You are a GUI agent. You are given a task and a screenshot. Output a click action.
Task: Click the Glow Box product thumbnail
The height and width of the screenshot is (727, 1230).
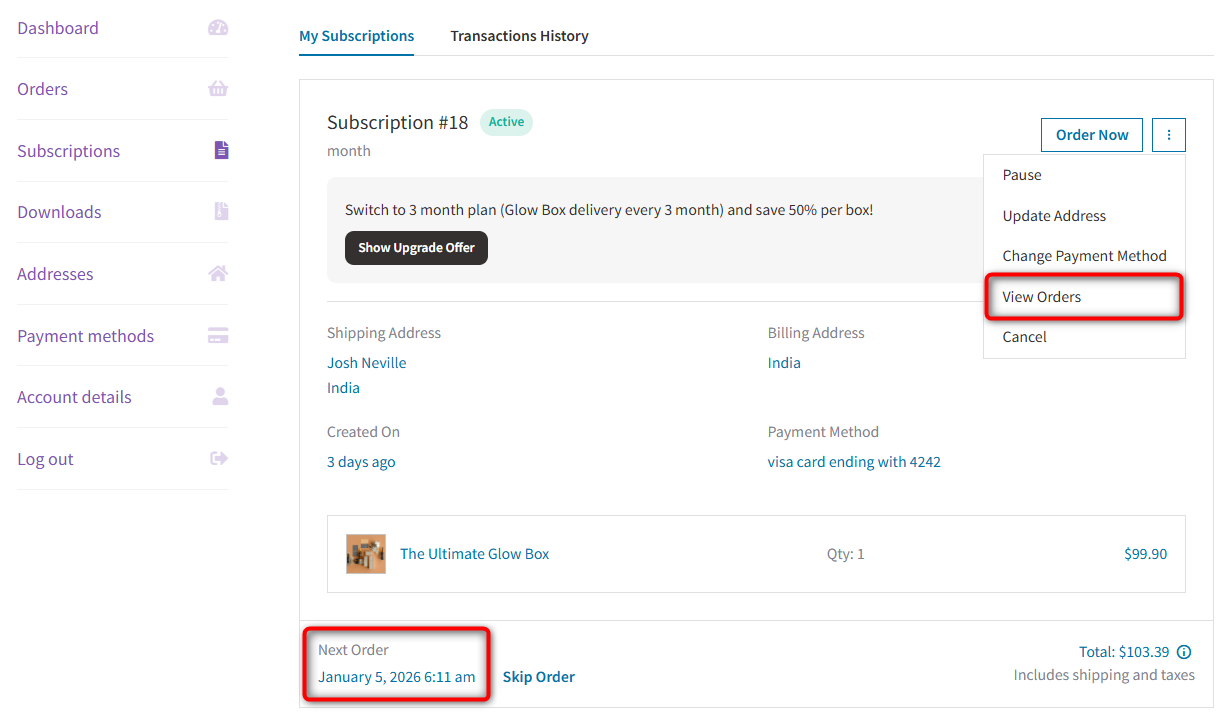tap(366, 553)
